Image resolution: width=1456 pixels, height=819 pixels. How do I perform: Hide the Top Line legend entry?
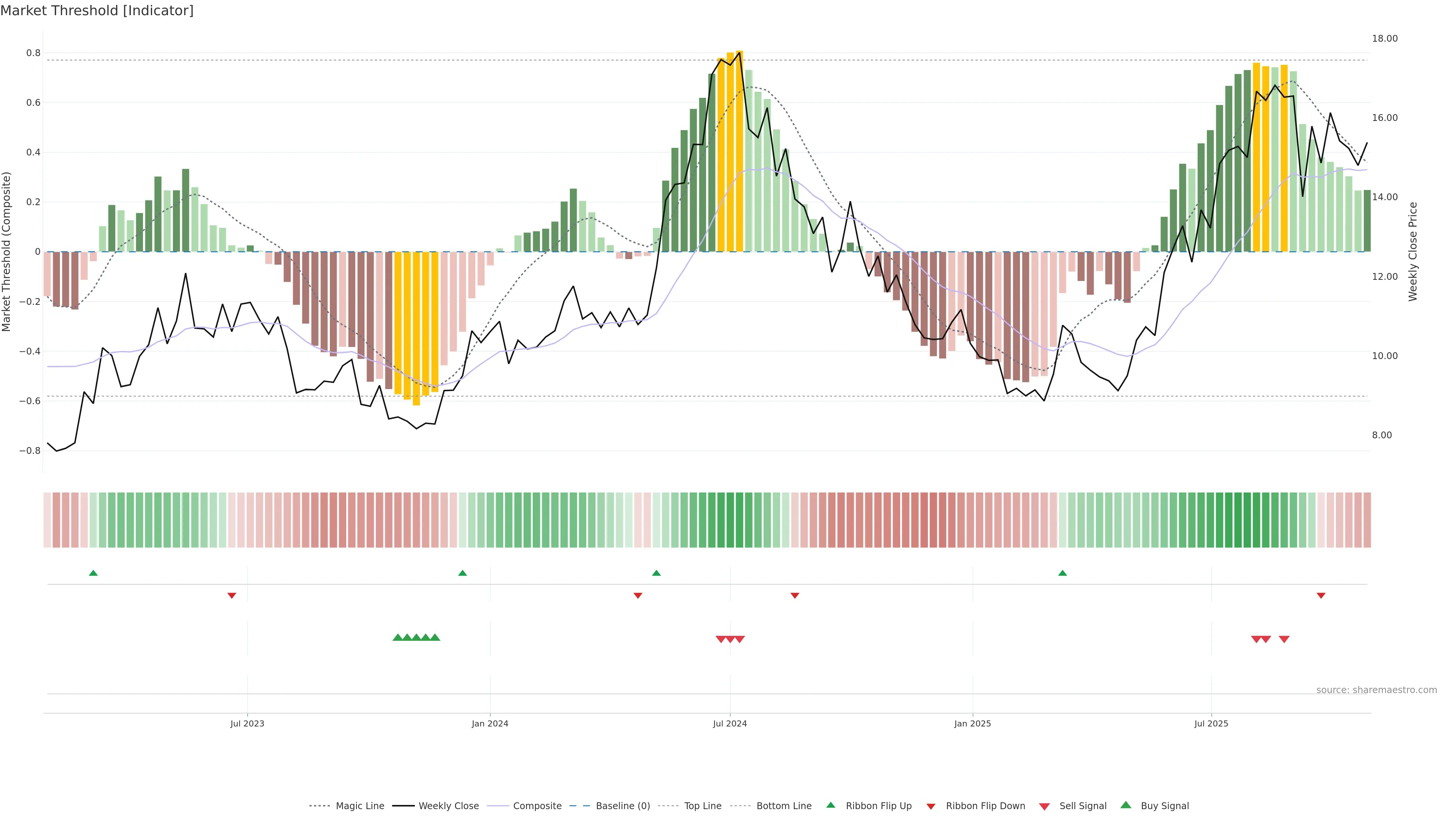point(703,806)
